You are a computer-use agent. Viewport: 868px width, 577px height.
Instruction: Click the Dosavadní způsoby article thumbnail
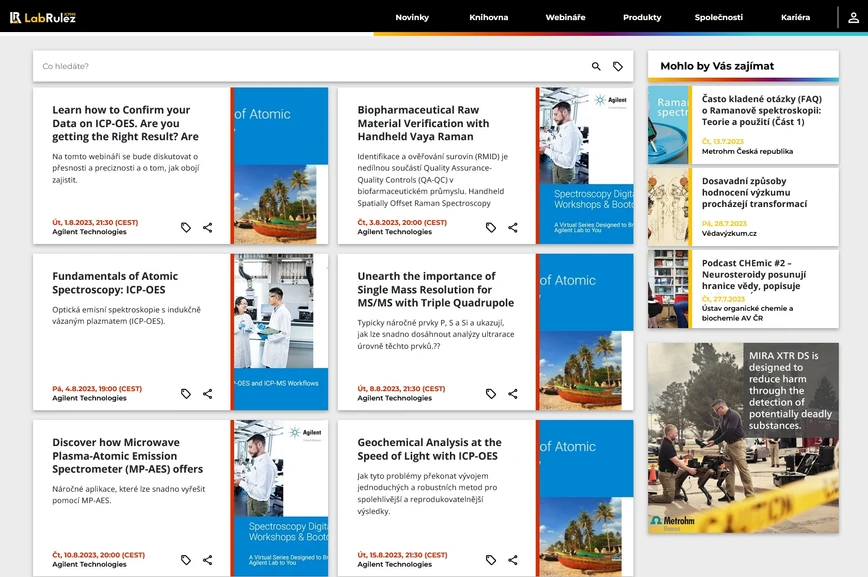tap(668, 207)
